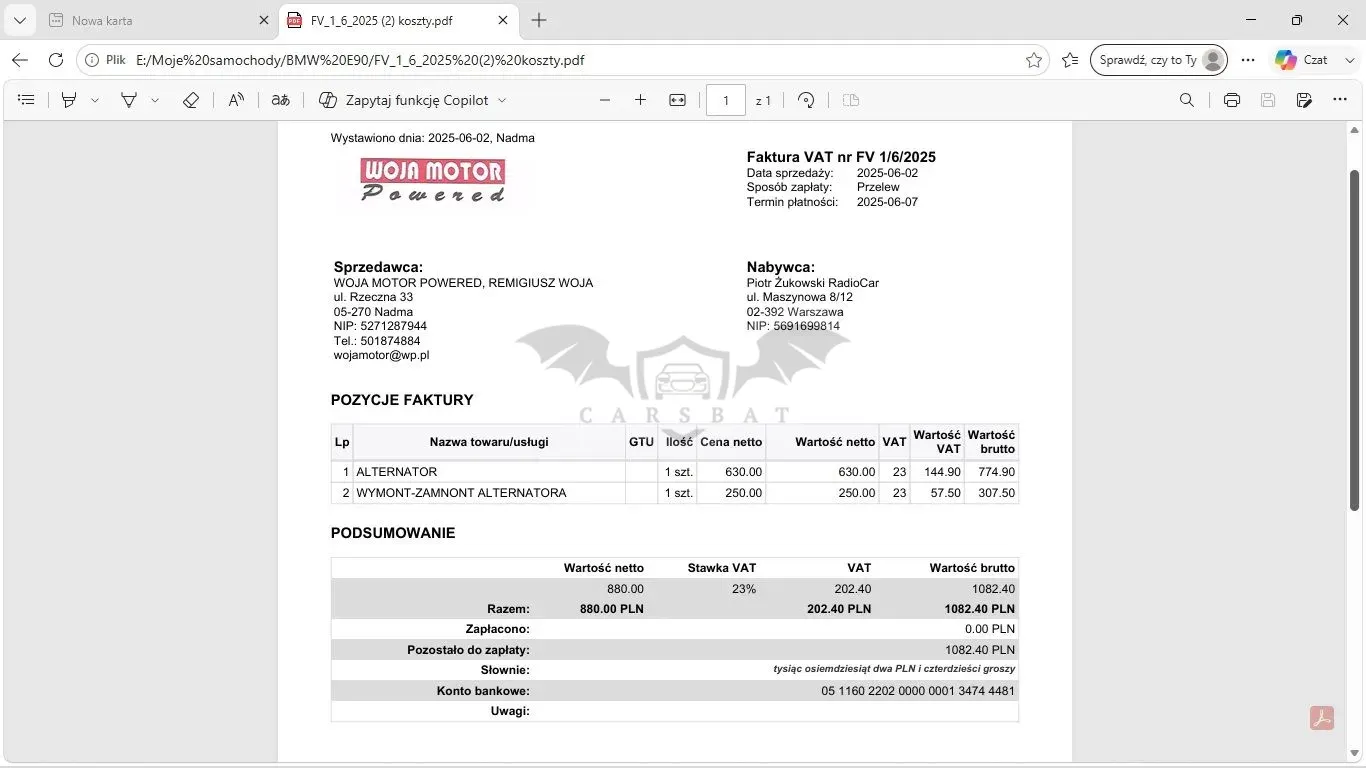
Task: Add page to favorites with star icon
Action: tap(1034, 60)
